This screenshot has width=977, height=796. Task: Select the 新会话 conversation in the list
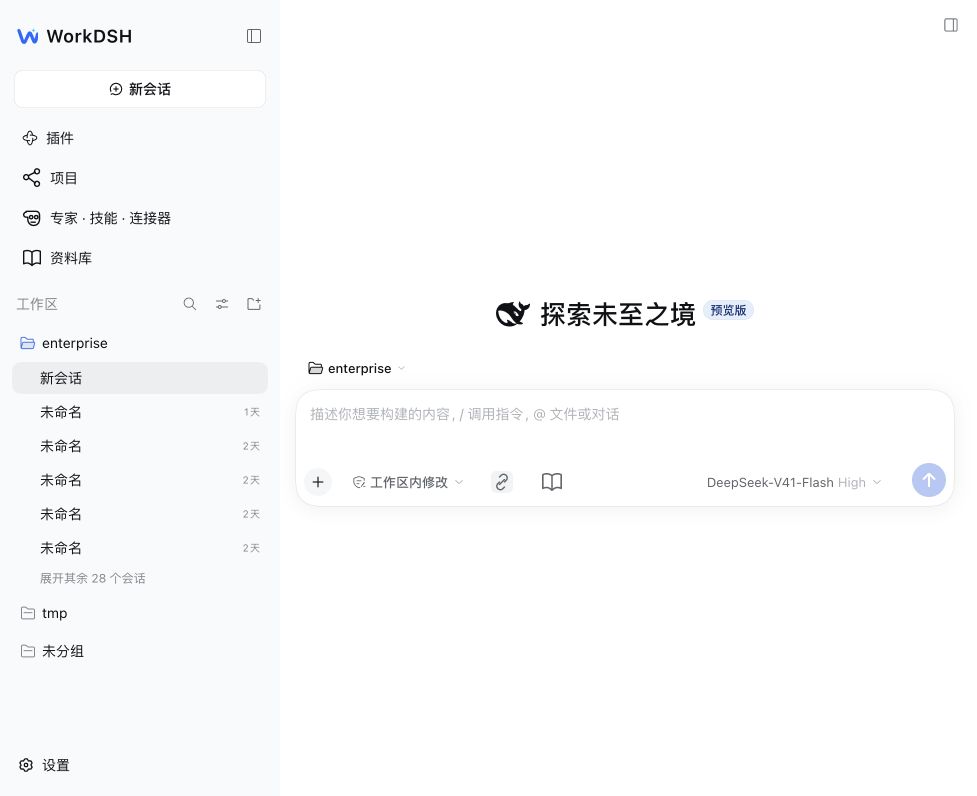coord(140,378)
